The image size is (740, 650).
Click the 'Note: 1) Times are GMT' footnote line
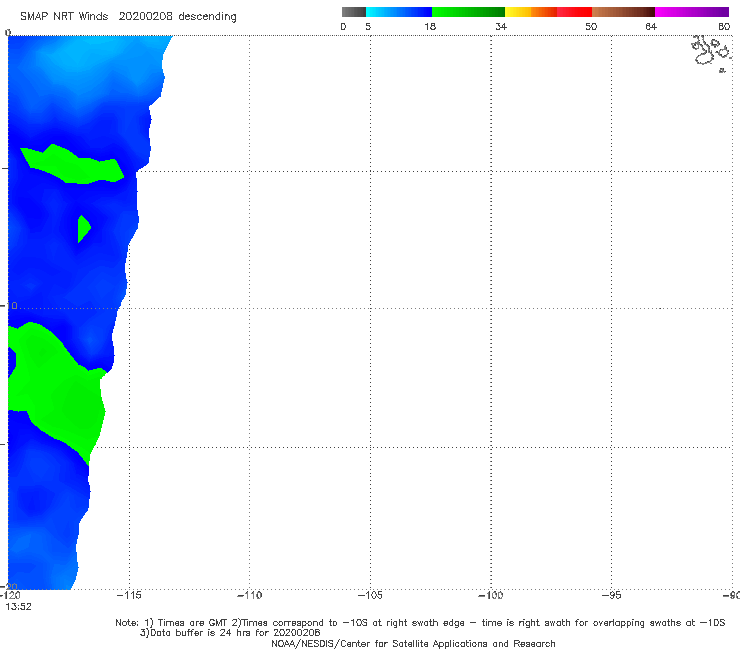tap(420, 623)
